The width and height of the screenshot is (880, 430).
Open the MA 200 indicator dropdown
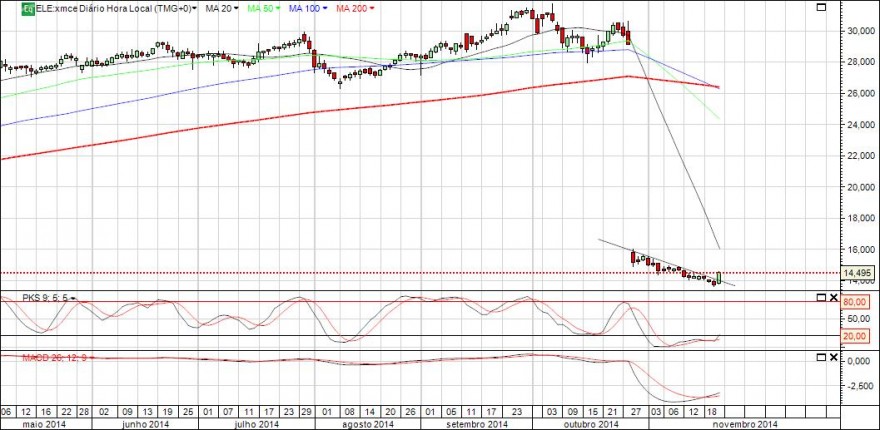[x=356, y=8]
